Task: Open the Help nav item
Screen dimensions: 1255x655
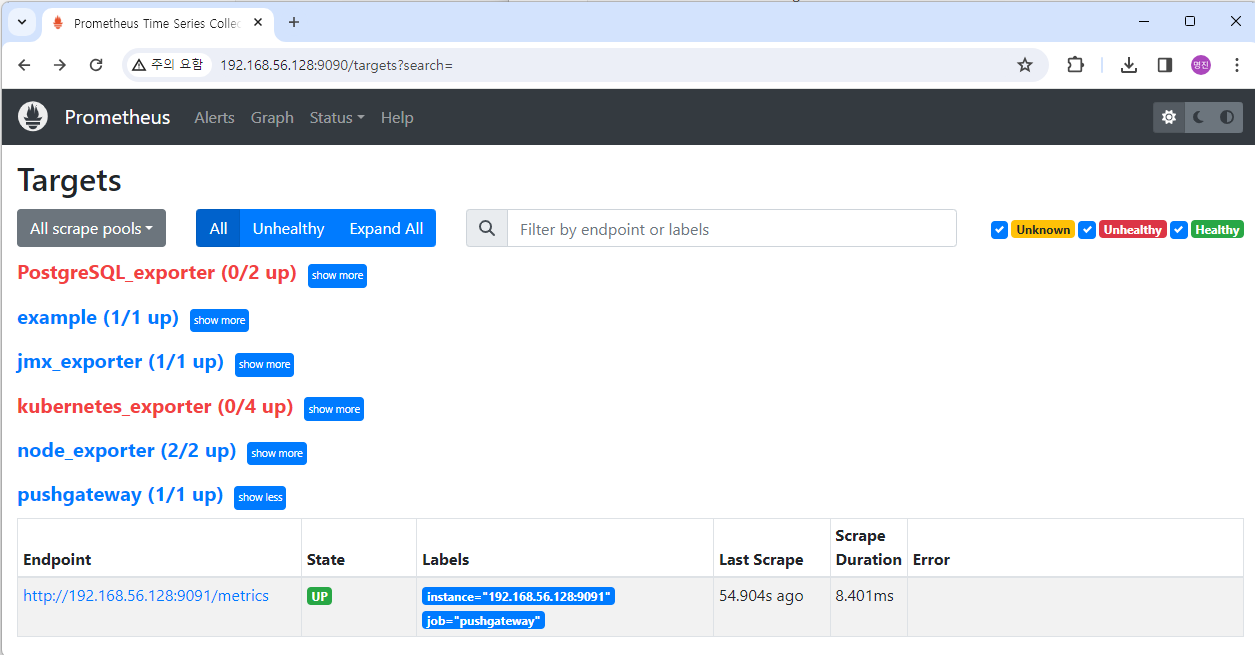Action: (397, 117)
